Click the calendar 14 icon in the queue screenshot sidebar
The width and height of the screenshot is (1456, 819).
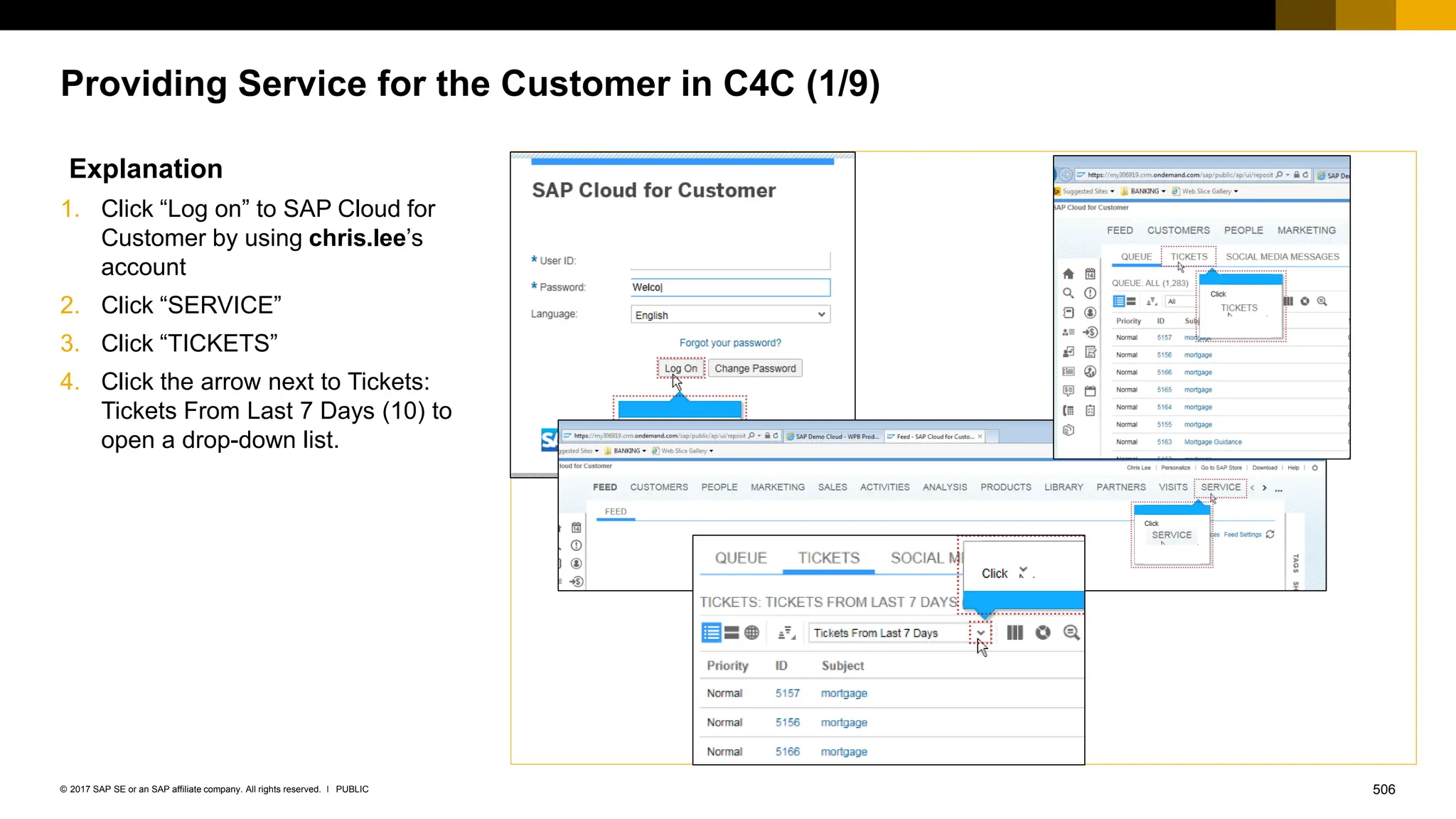click(x=1090, y=274)
